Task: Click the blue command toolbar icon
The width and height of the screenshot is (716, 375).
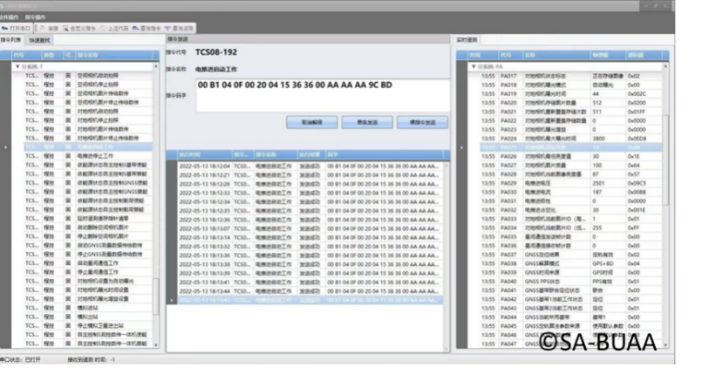Action: 135,28
